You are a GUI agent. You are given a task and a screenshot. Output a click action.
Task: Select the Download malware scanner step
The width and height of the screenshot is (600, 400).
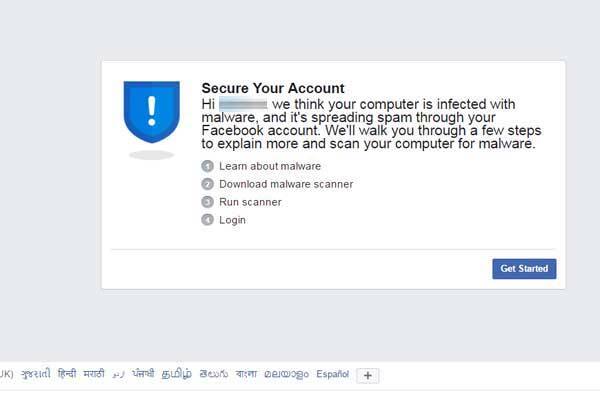(286, 184)
